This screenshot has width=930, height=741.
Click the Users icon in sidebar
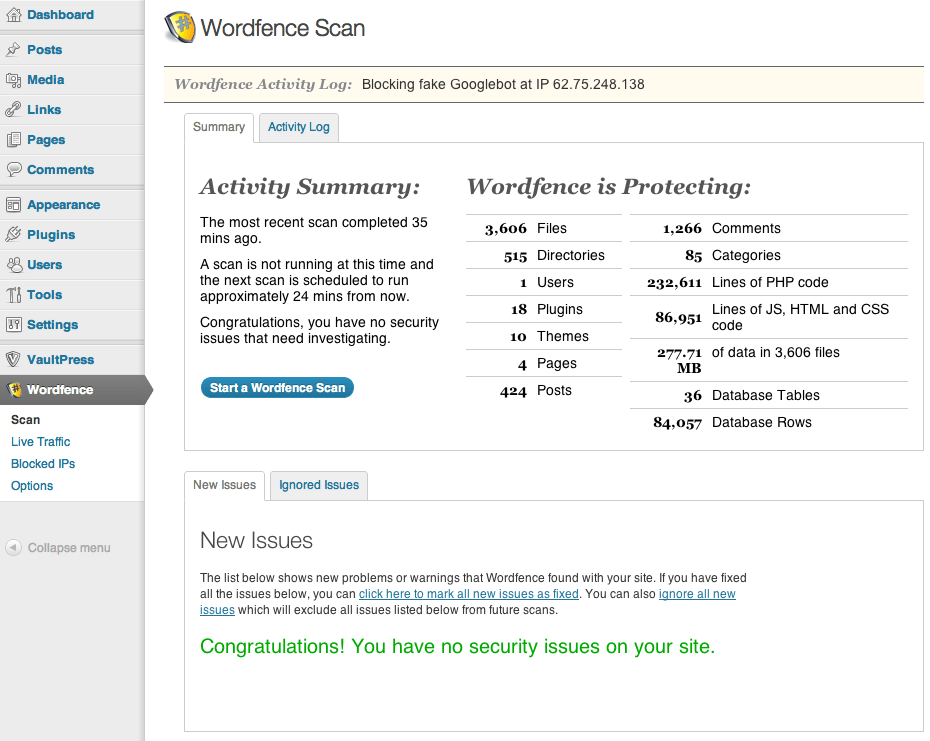click(x=13, y=265)
